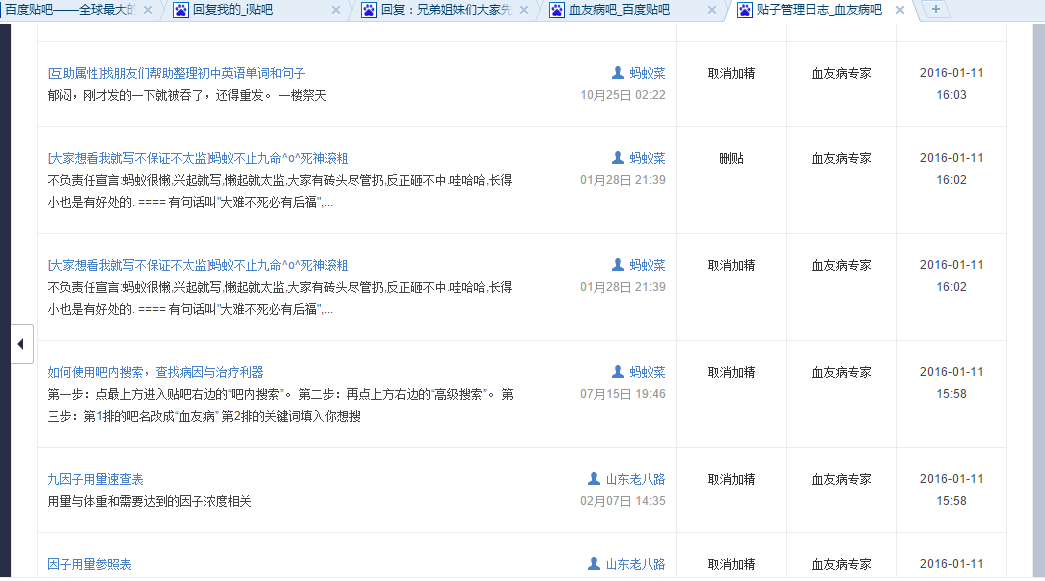The height and width of the screenshot is (581, 1045).
Task: Select the 贴子管理日志_血友病吧 tab
Action: 819,10
